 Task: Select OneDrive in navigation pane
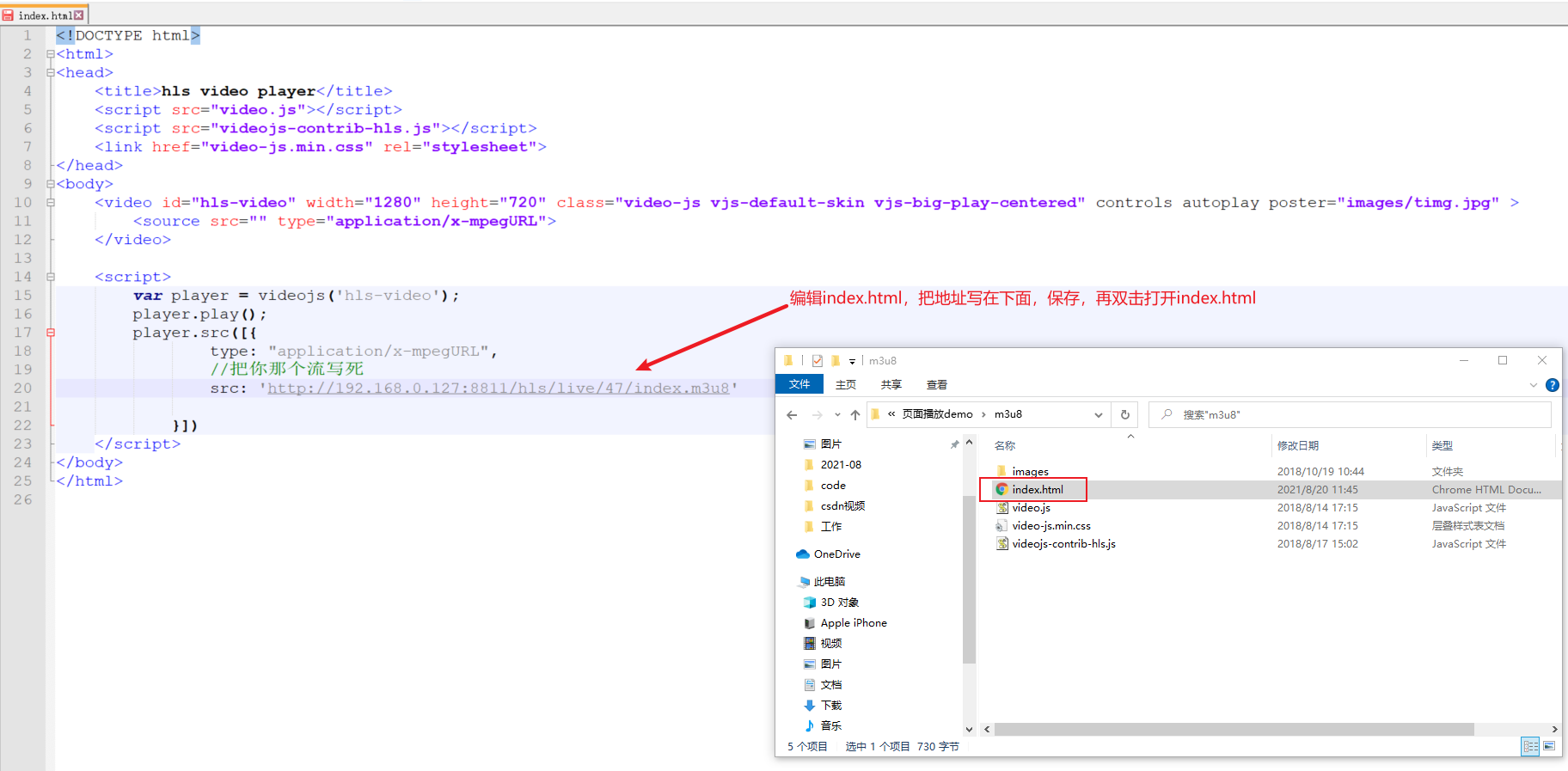click(836, 554)
